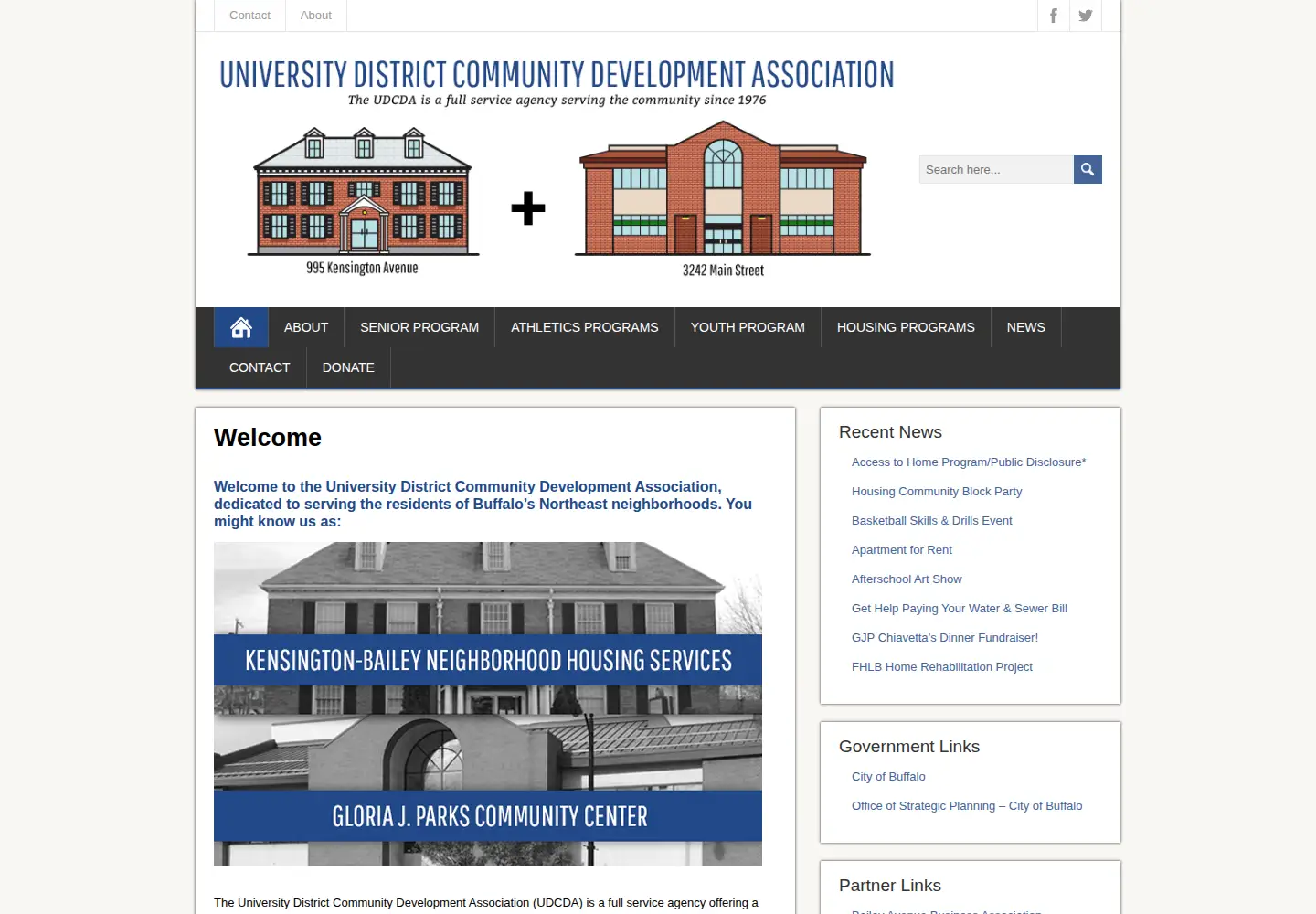Open 'Get Help Paying Your Water & Sewer Bill'

coord(960,609)
